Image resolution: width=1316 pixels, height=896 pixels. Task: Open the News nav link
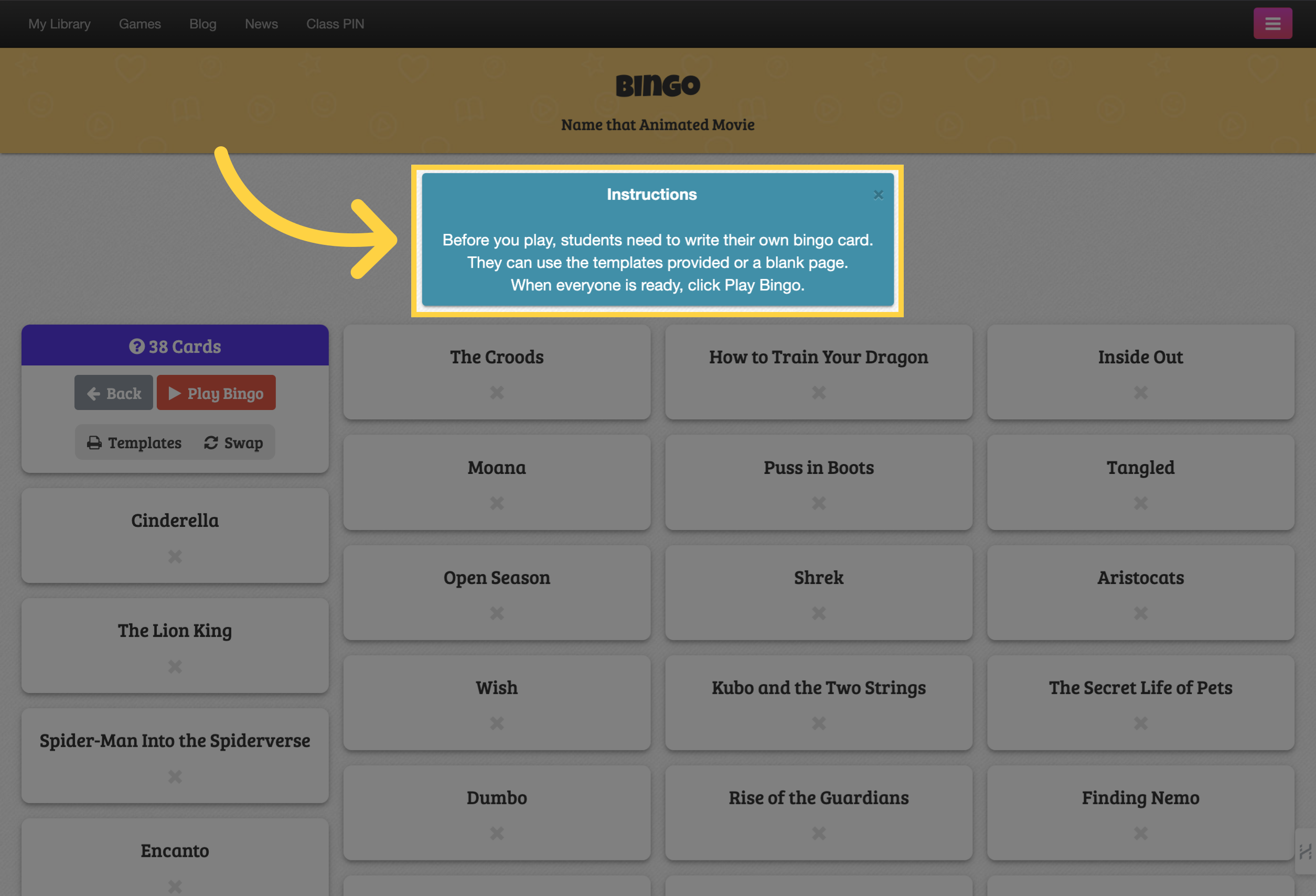click(261, 24)
